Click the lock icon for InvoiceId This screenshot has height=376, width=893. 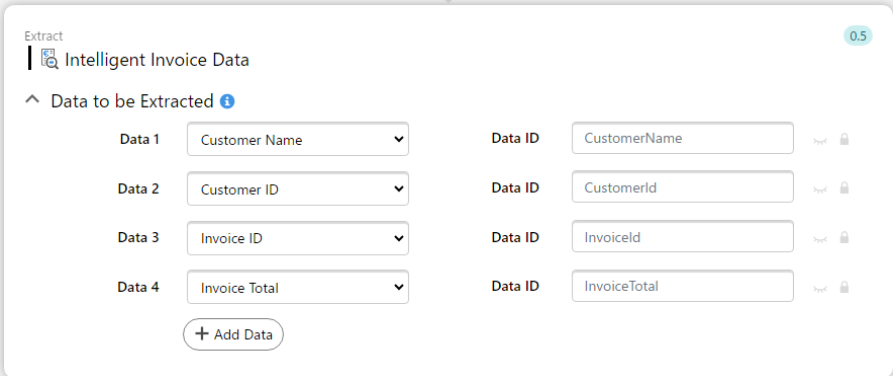click(845, 237)
